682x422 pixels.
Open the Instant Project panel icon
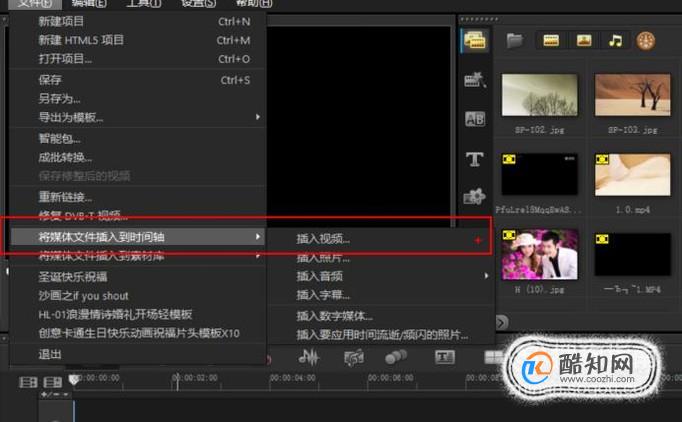[475, 80]
